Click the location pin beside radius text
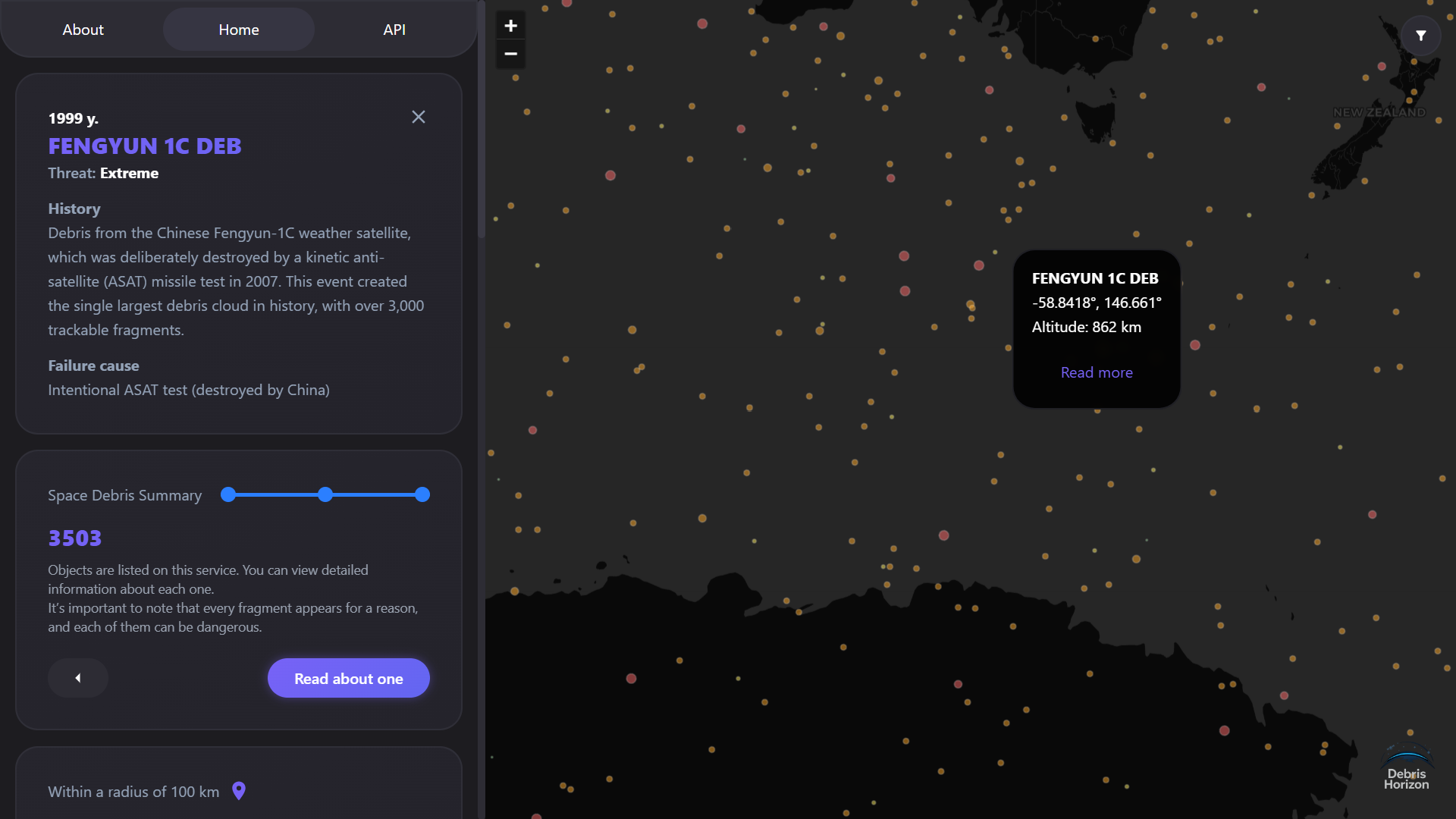 point(239,791)
